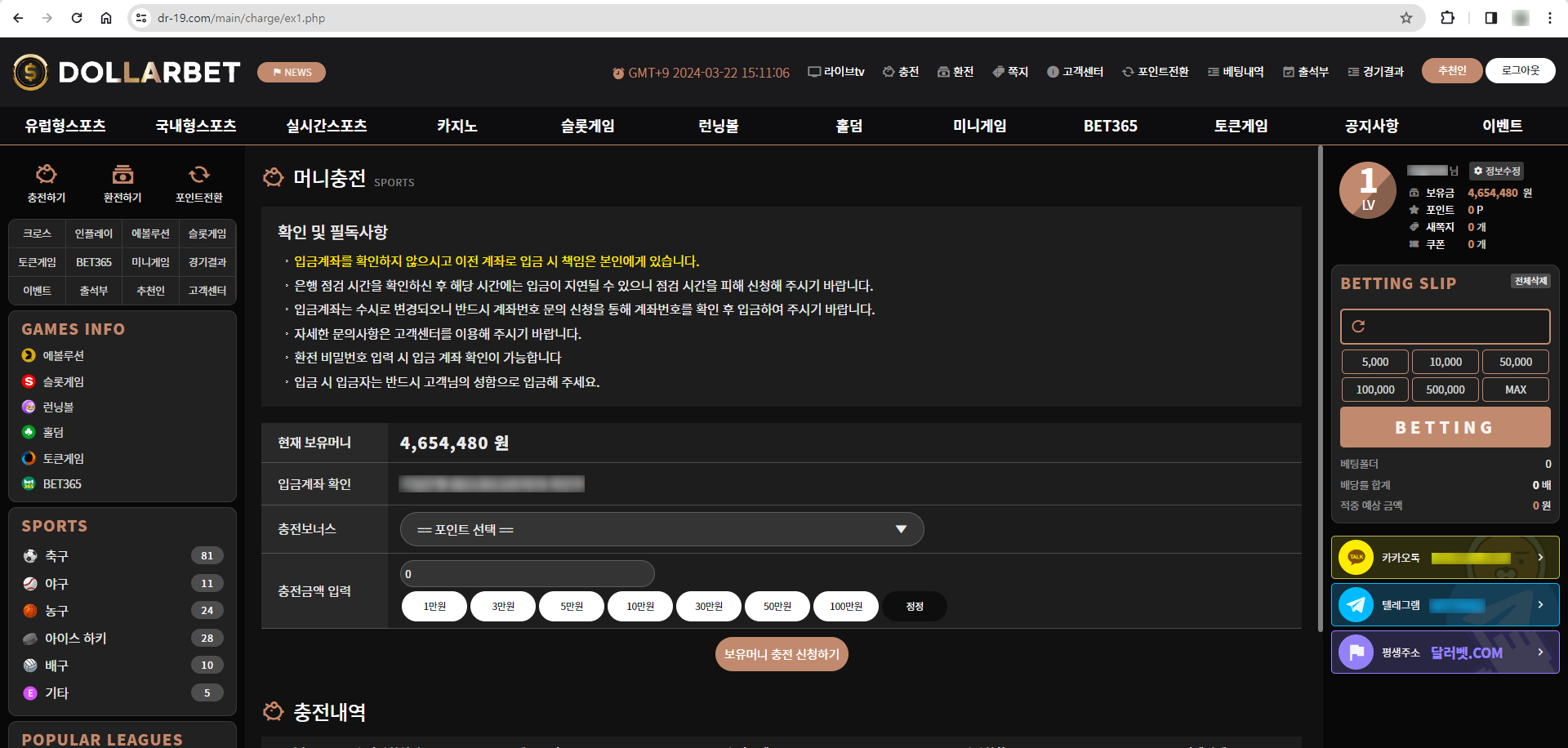Click the betting slip amount field

(1445, 327)
